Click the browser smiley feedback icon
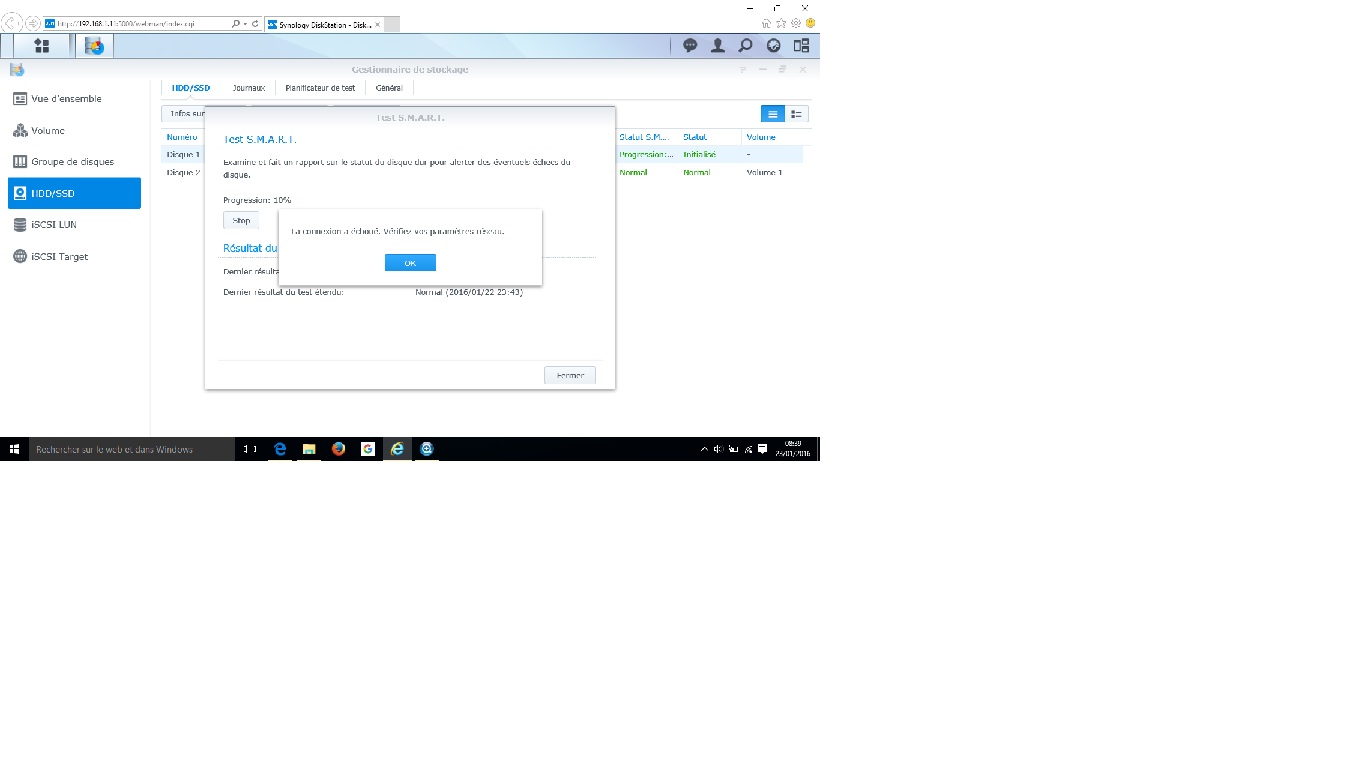1366x768 pixels. (810, 23)
